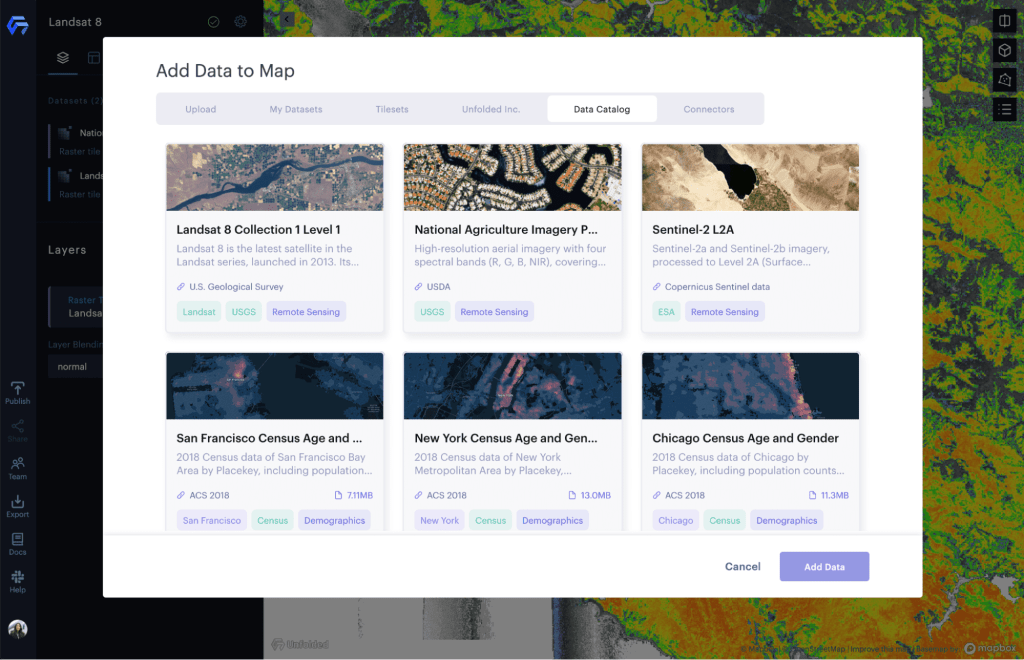This screenshot has height=660, width=1024.
Task: Open the draw on map tool
Action: tap(1004, 80)
